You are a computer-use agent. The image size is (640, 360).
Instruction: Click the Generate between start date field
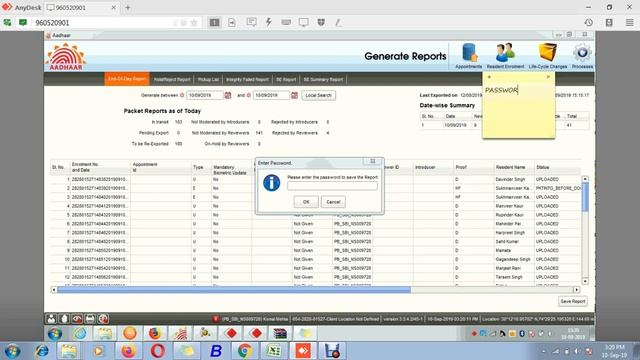[x=204, y=95]
